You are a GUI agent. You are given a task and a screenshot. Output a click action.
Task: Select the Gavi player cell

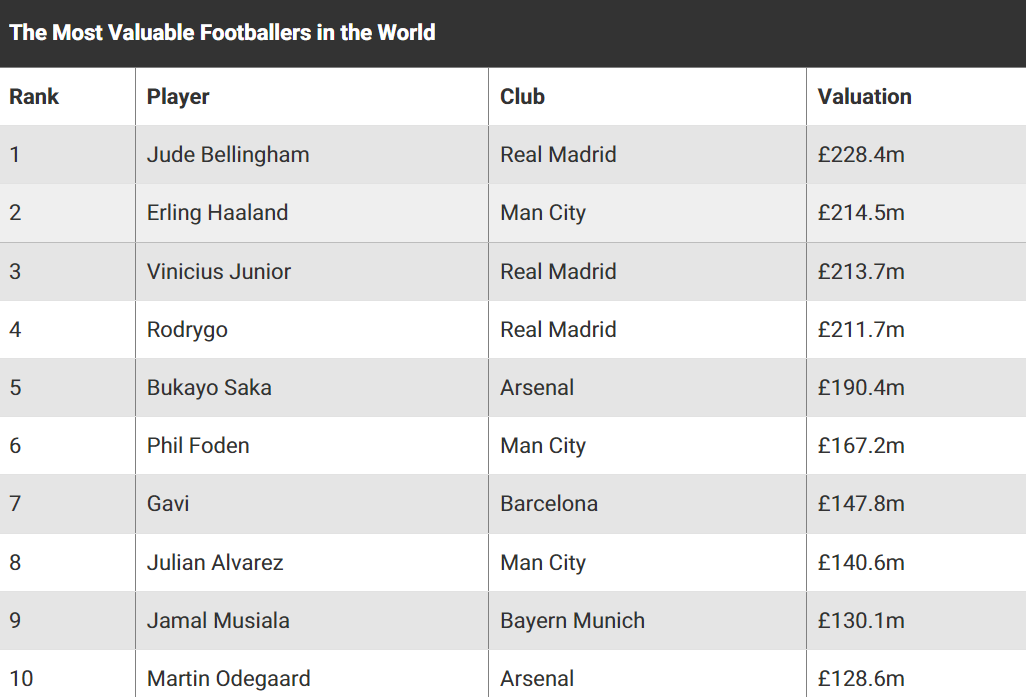(168, 504)
